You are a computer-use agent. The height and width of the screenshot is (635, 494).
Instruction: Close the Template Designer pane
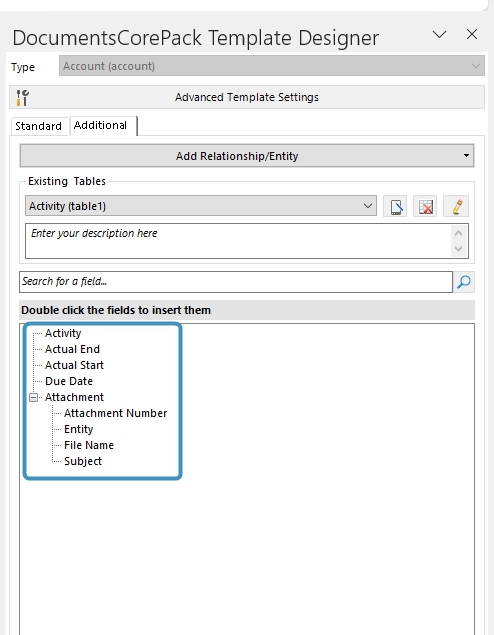click(x=472, y=34)
